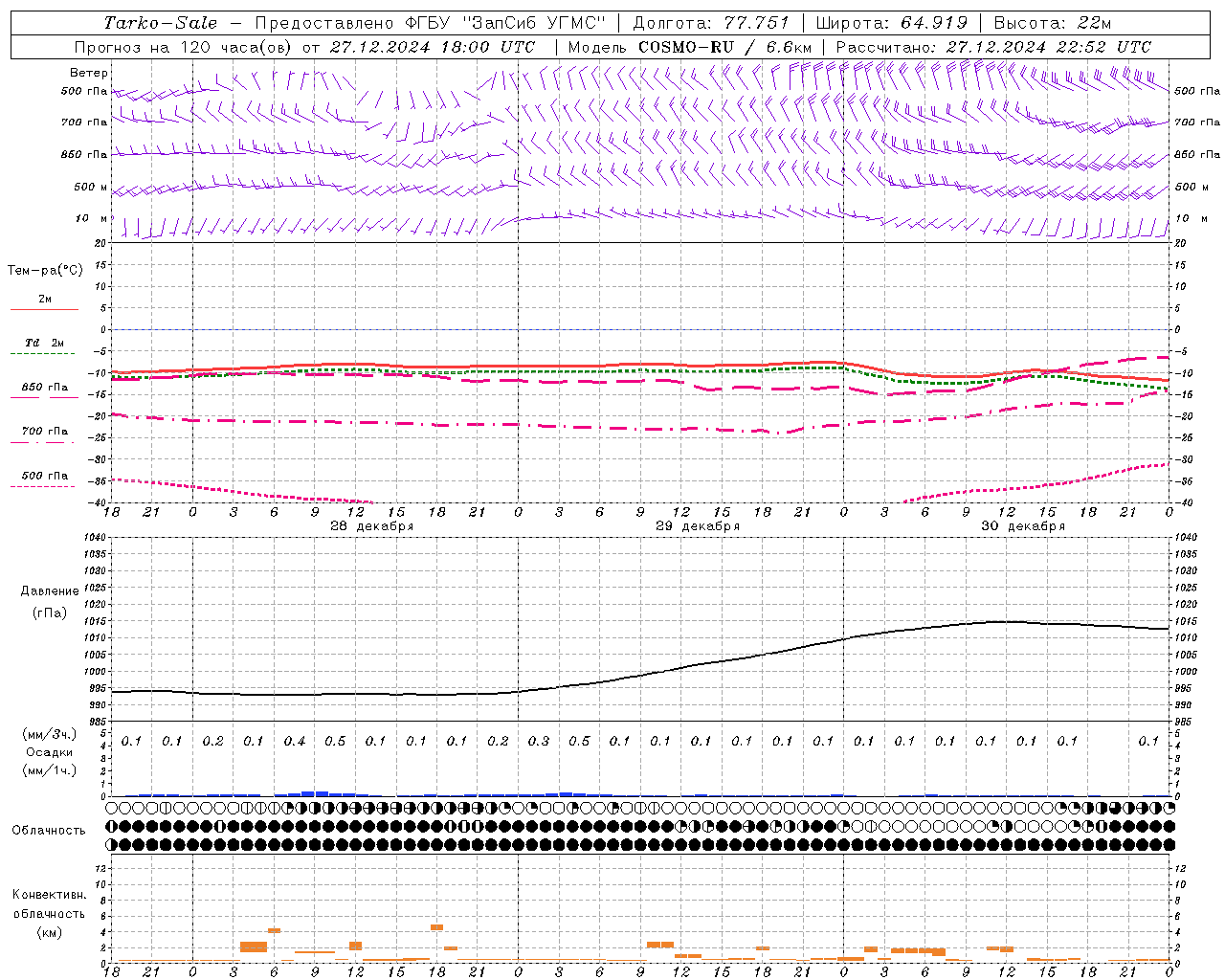Click the "10 м" wind level label on the right
Viewport: 1225px width, 980px height.
point(1192,219)
